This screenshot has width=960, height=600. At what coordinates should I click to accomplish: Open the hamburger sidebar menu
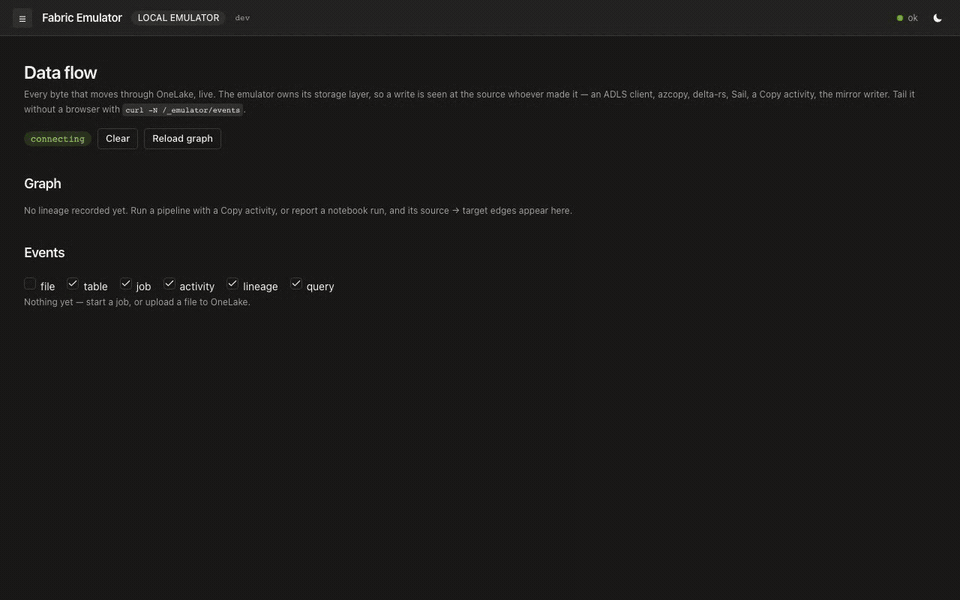[22, 18]
